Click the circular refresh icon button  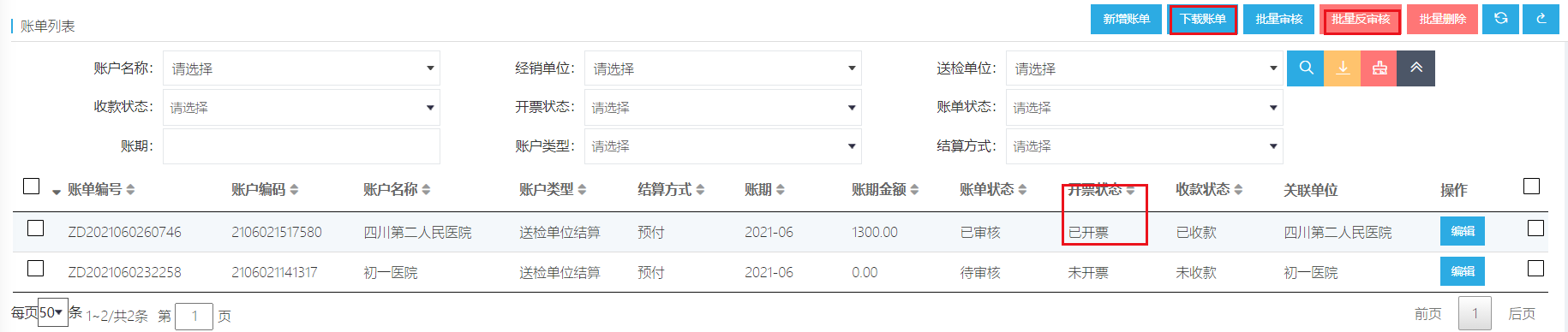click(1500, 19)
